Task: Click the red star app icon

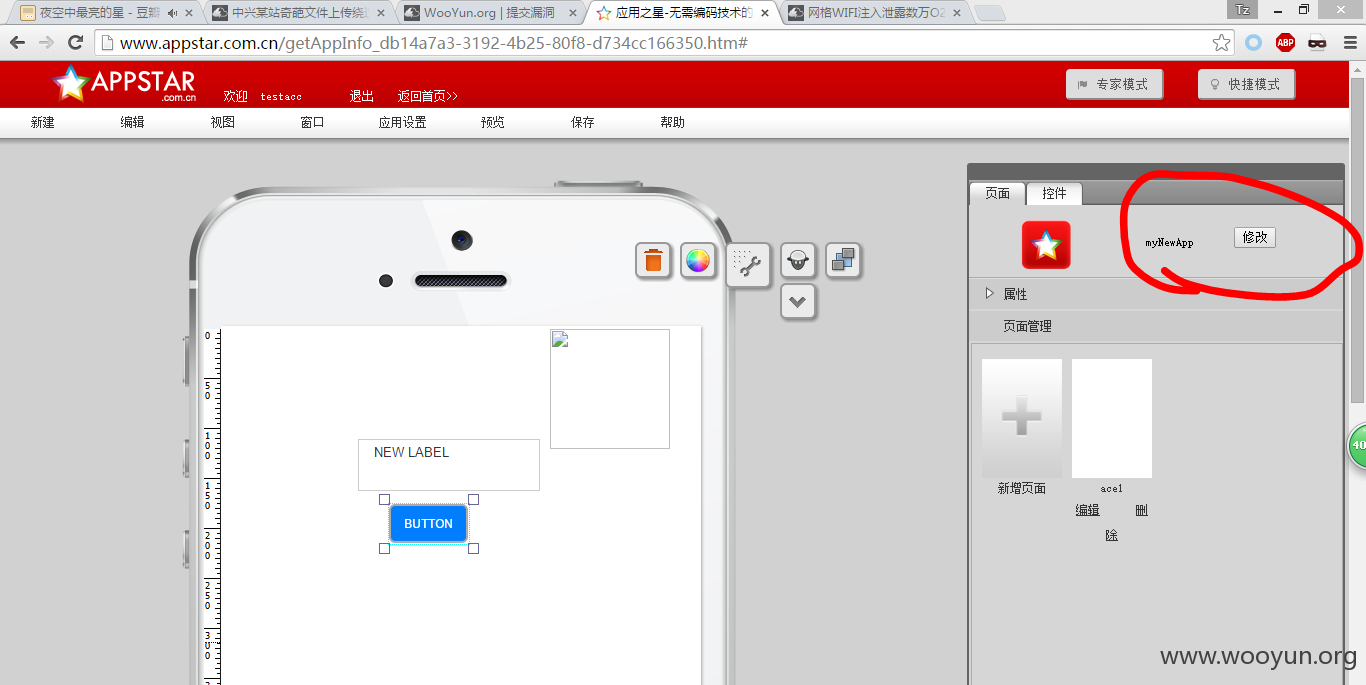Action: point(1046,245)
